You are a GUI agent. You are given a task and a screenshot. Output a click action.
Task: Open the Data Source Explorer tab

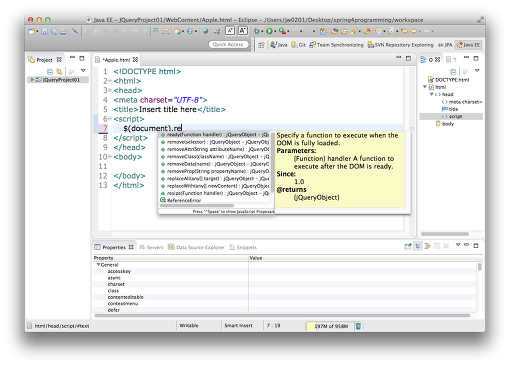(196, 247)
